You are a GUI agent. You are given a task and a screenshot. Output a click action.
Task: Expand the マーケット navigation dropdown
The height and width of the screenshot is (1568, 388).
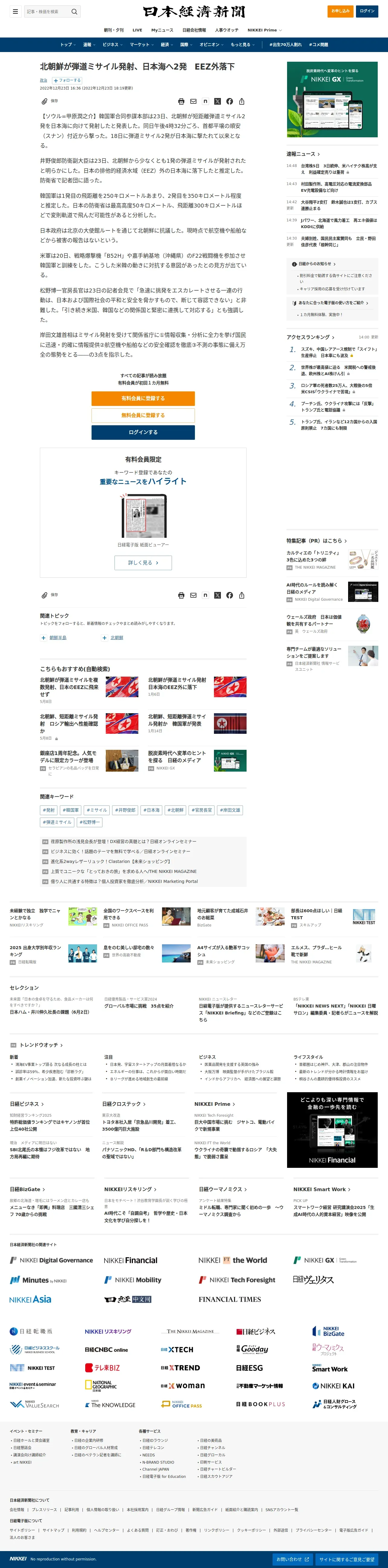(142, 44)
